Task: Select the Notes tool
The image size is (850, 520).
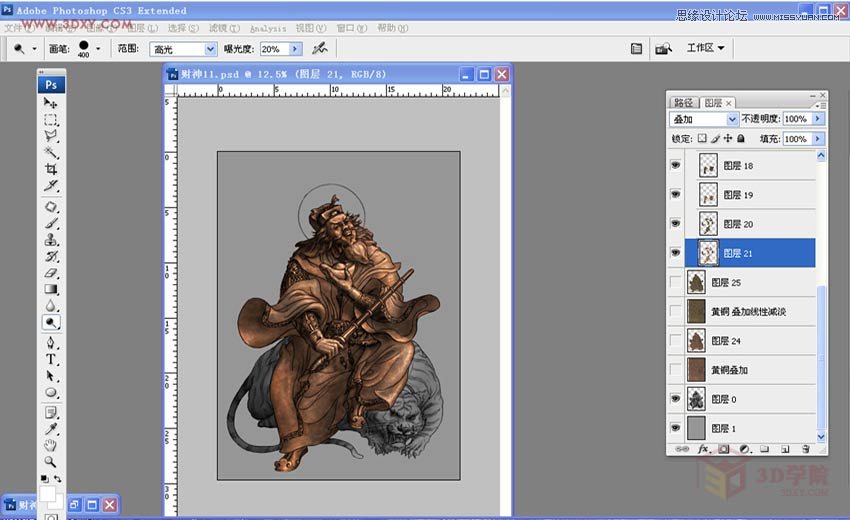Action: point(50,413)
